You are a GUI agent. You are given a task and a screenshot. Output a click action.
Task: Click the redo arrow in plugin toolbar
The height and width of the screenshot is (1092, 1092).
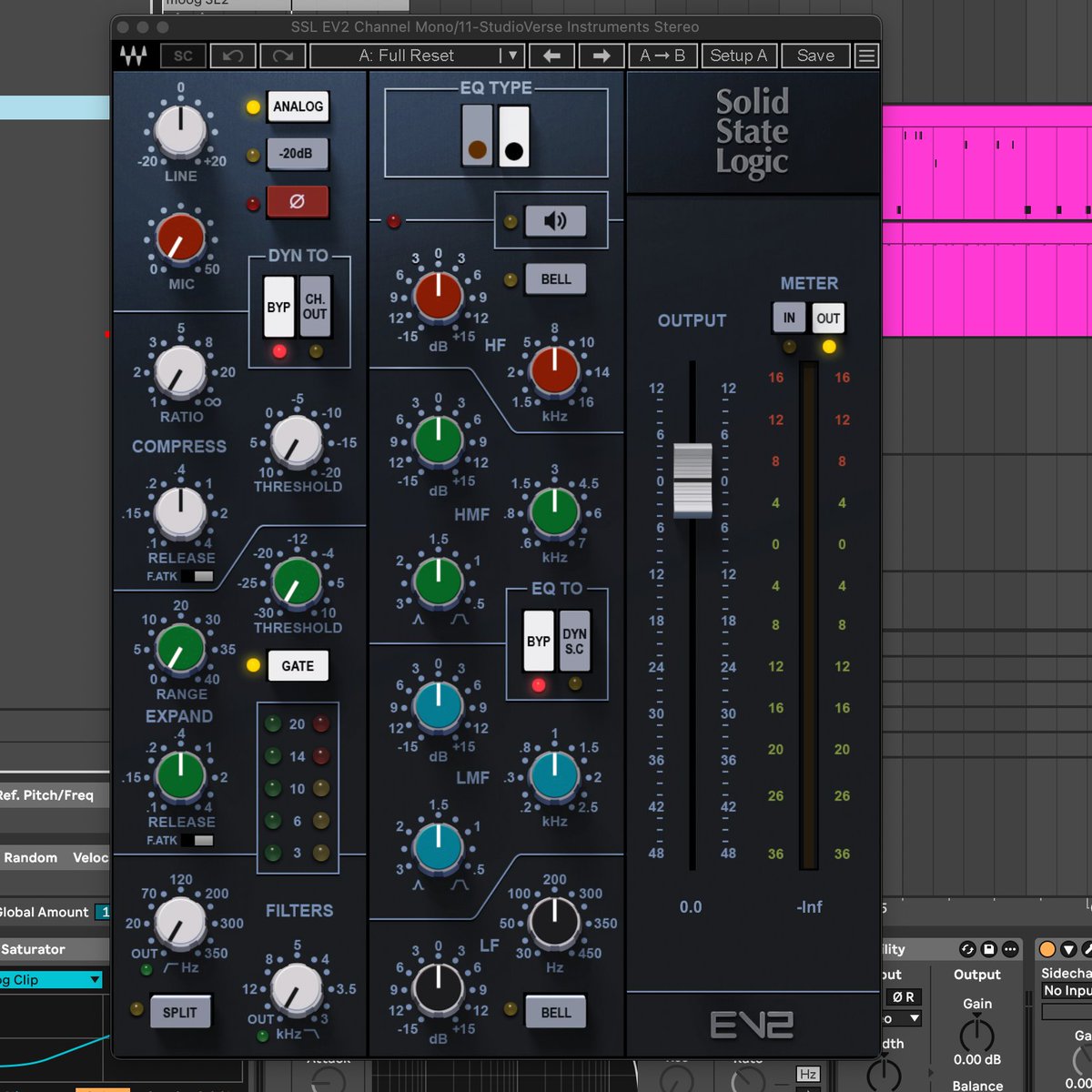pos(283,56)
